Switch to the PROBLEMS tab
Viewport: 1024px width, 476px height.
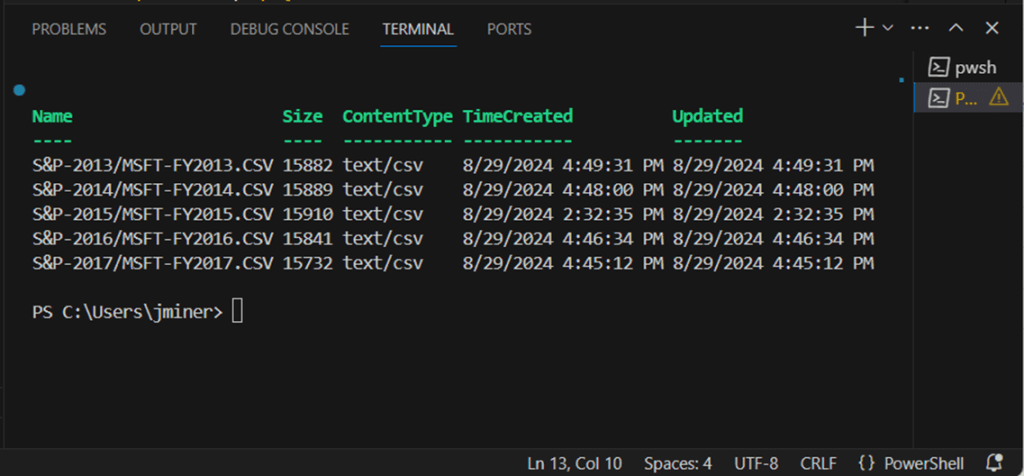click(69, 29)
